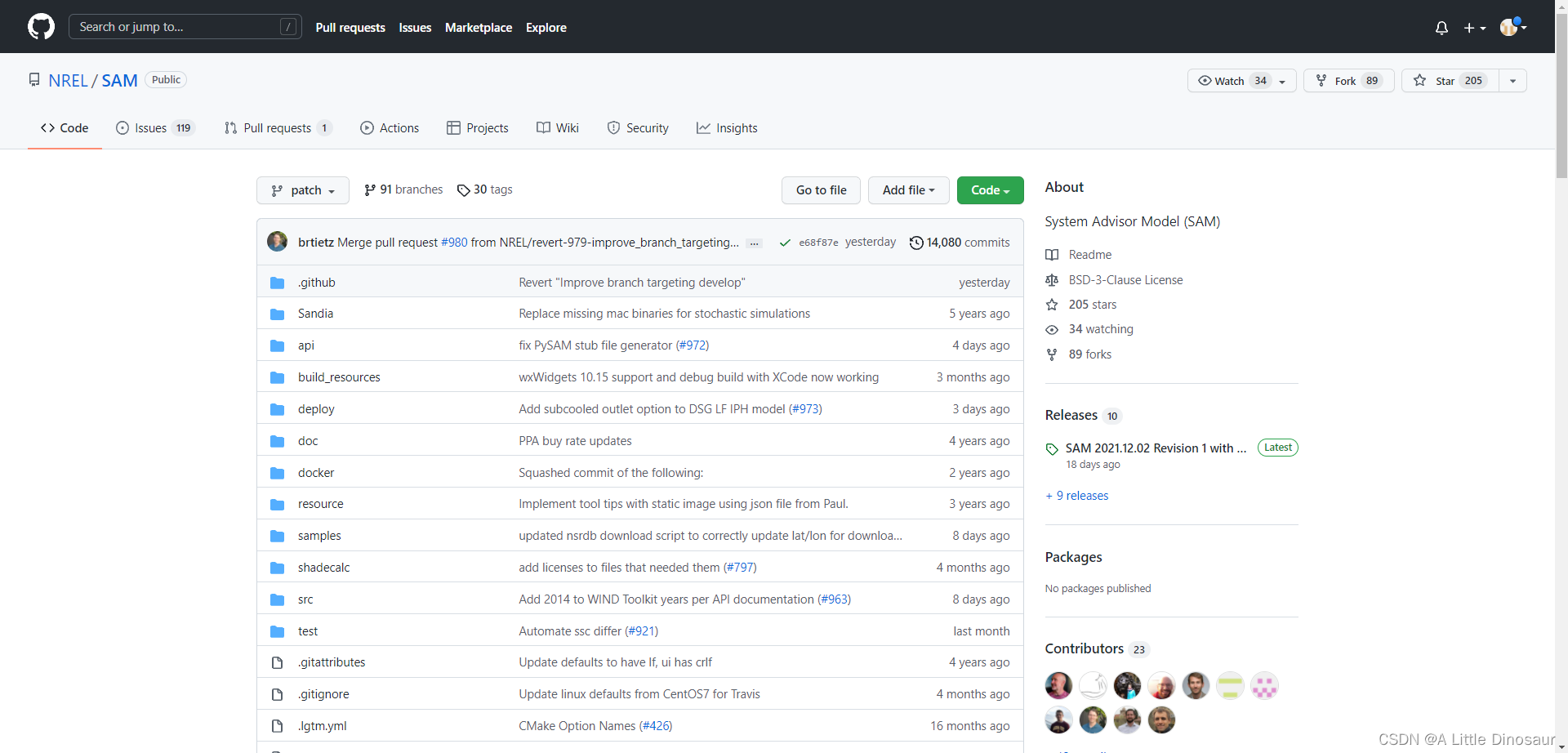Open the test folder icon

278,632
